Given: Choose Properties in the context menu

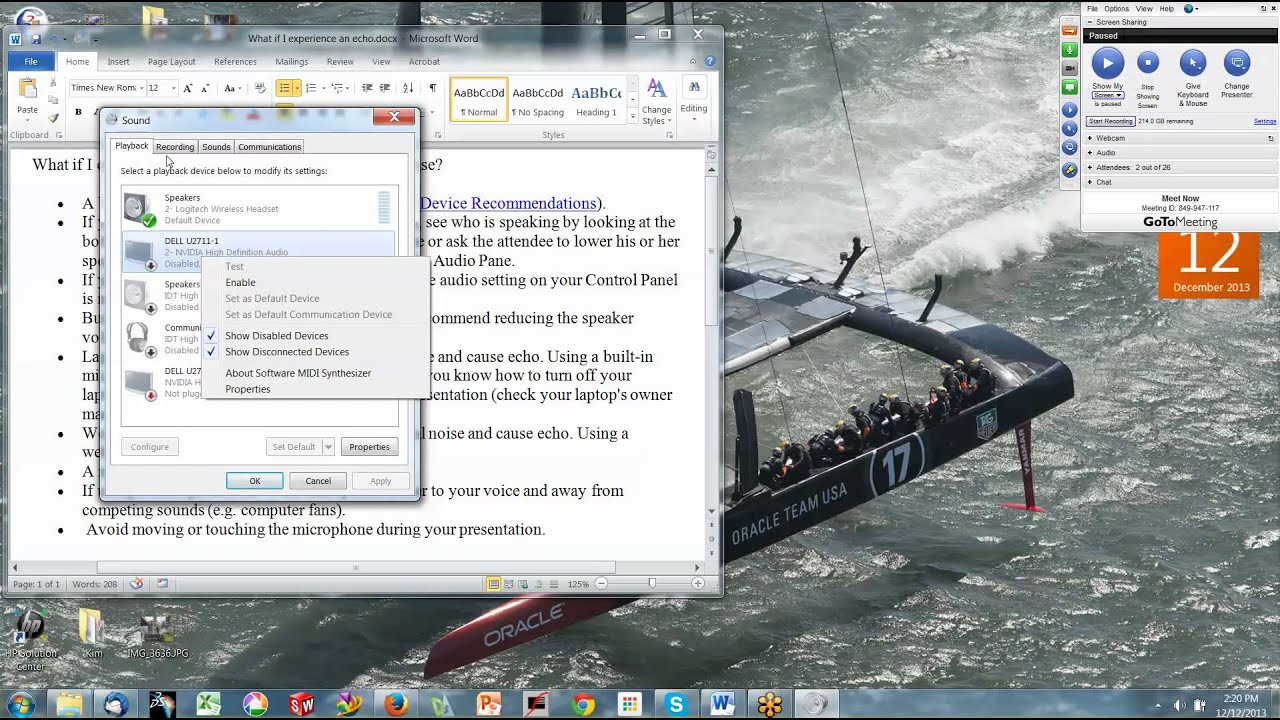Looking at the screenshot, I should (x=248, y=389).
